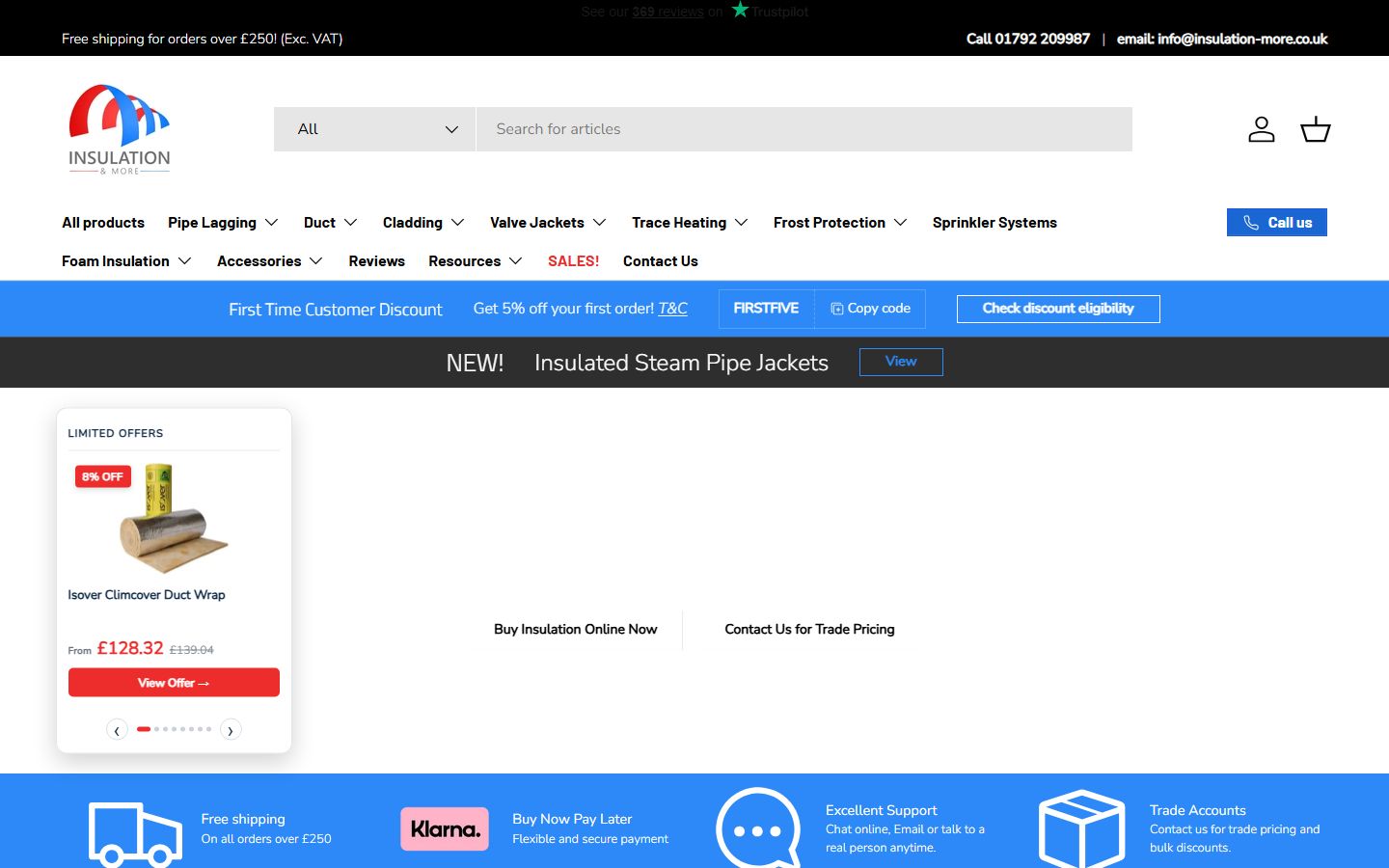Open All products page
Viewport: 1389px width, 868px height.
coord(103,223)
